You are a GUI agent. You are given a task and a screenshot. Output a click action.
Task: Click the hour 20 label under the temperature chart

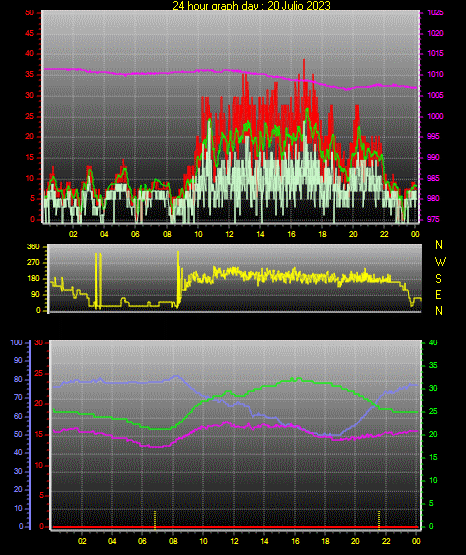(x=355, y=541)
